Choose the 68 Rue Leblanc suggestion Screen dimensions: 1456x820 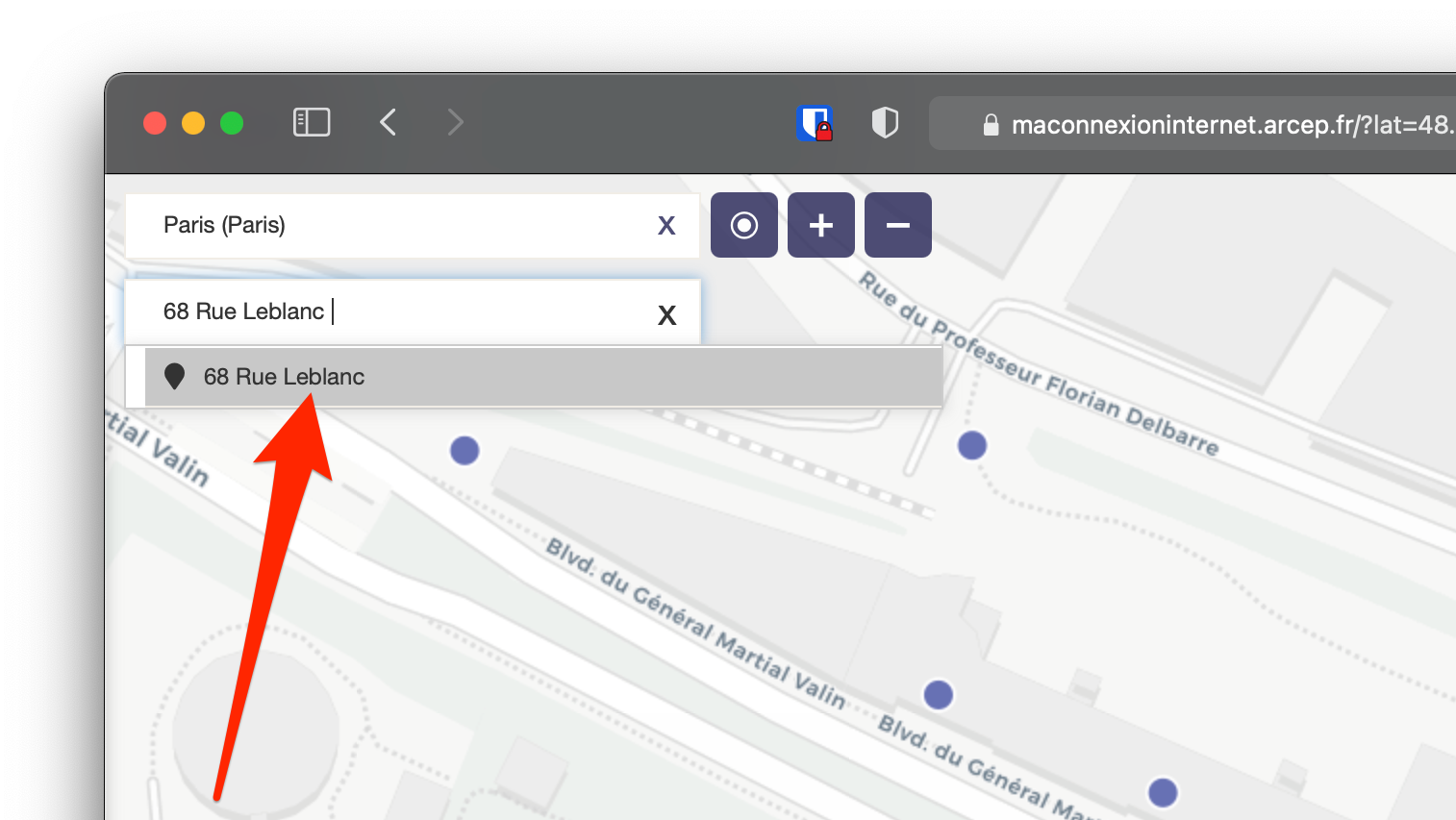[543, 377]
